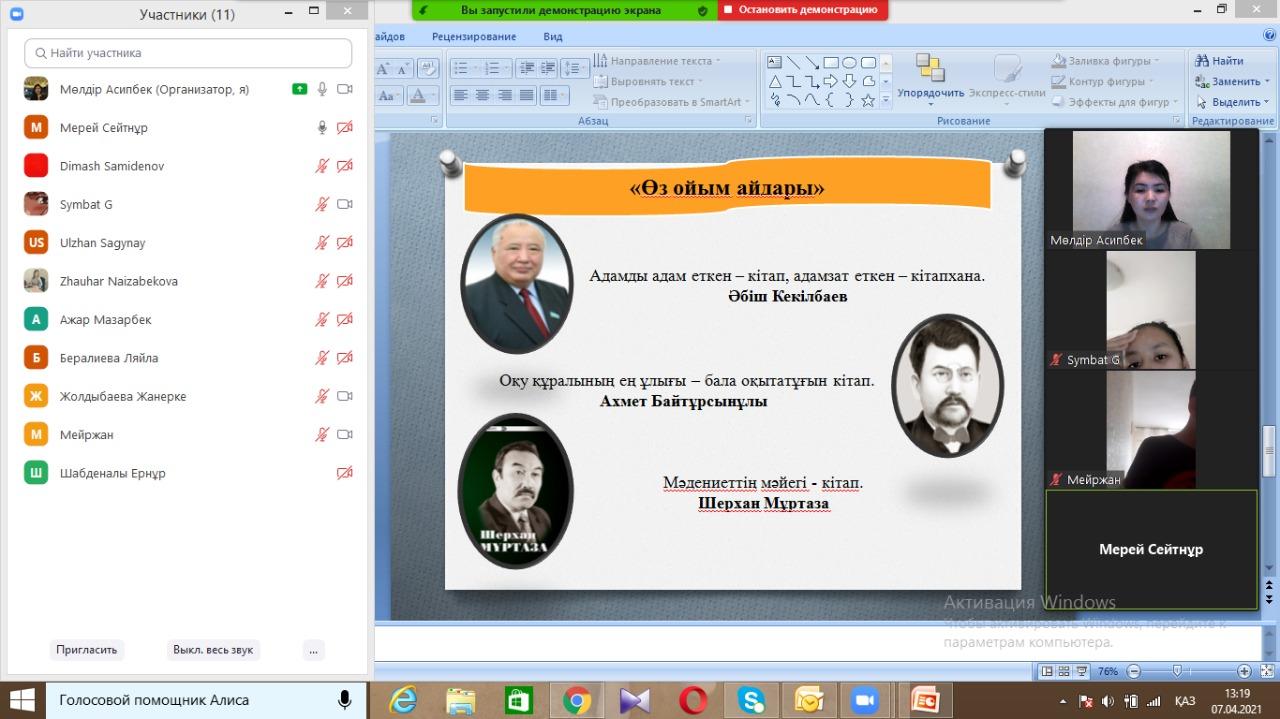Toggle camera icon for Шабденалы Ернұр
Viewport: 1280px width, 719px height.
[345, 473]
